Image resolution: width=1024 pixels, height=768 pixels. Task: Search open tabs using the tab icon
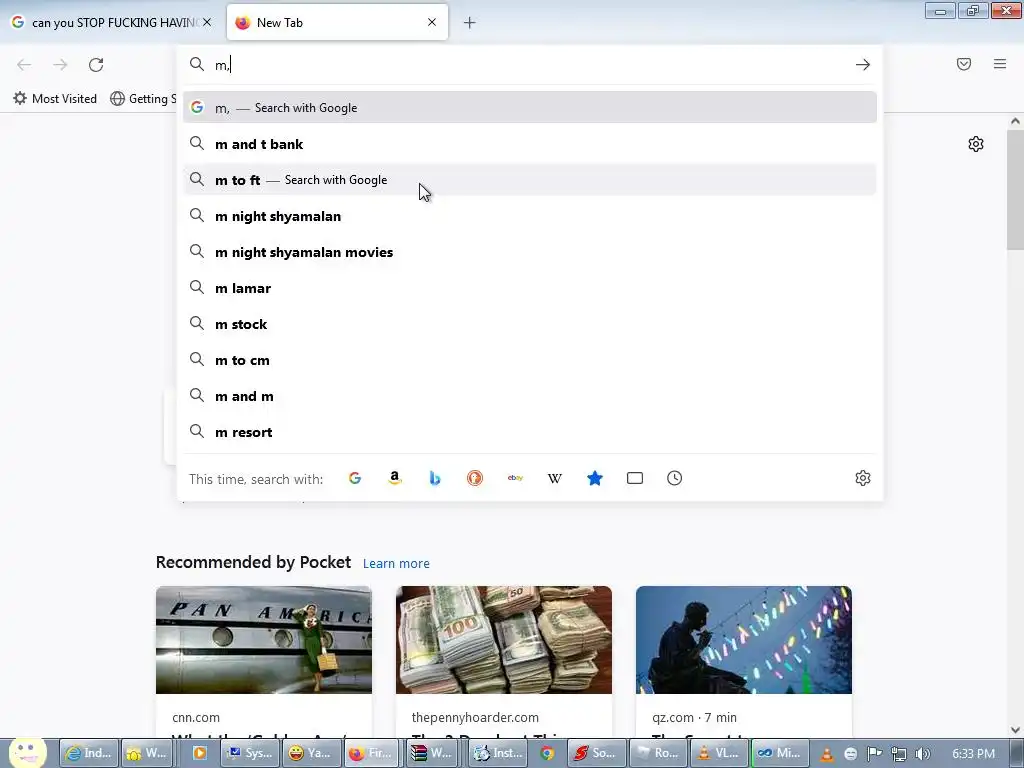635,478
